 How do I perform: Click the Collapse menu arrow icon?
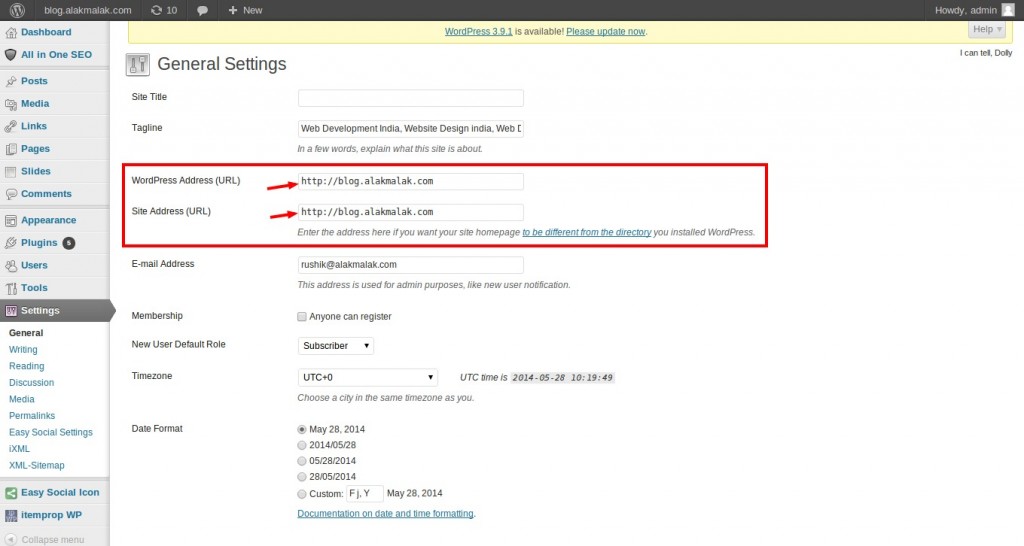pyautogui.click(x=11, y=539)
